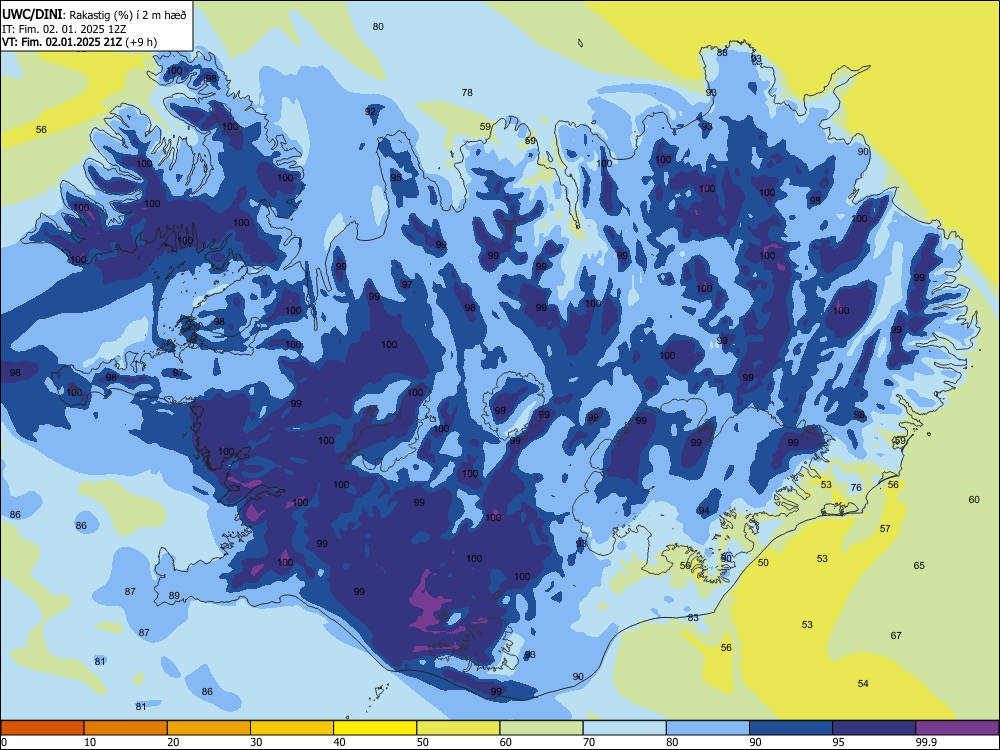The width and height of the screenshot is (1000, 750).
Task: Click the 99.9 tick label in legend
Action: (x=925, y=742)
